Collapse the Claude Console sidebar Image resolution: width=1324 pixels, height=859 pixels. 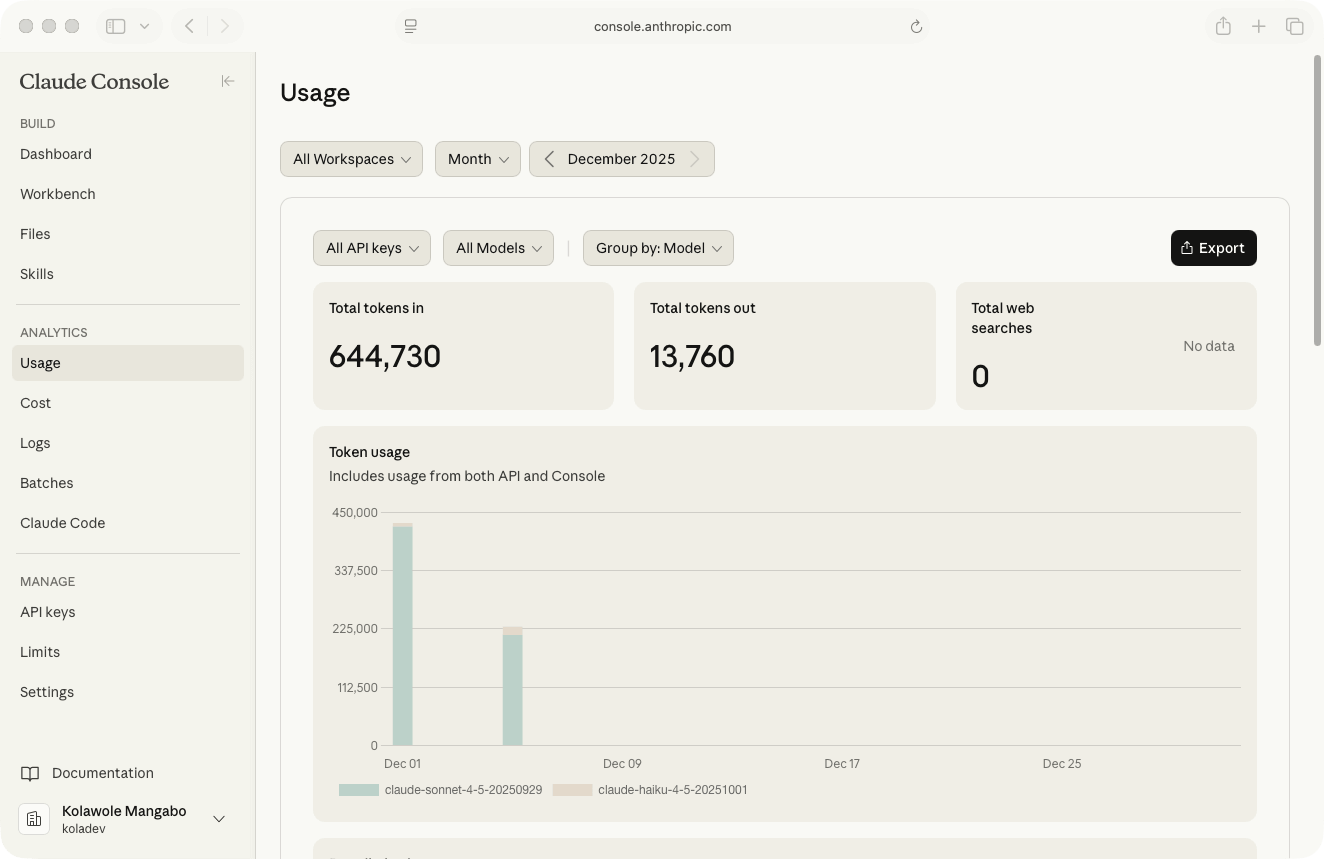(228, 81)
